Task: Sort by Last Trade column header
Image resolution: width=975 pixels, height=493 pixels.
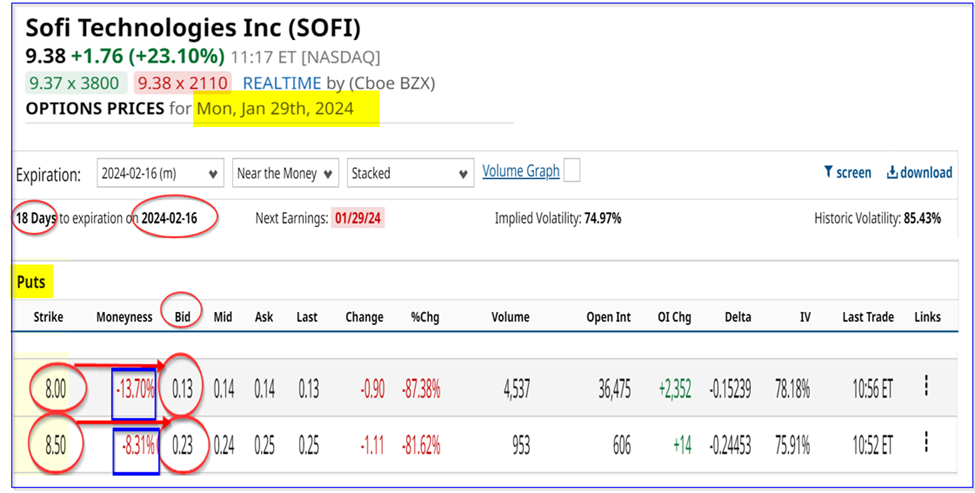Action: coord(867,317)
